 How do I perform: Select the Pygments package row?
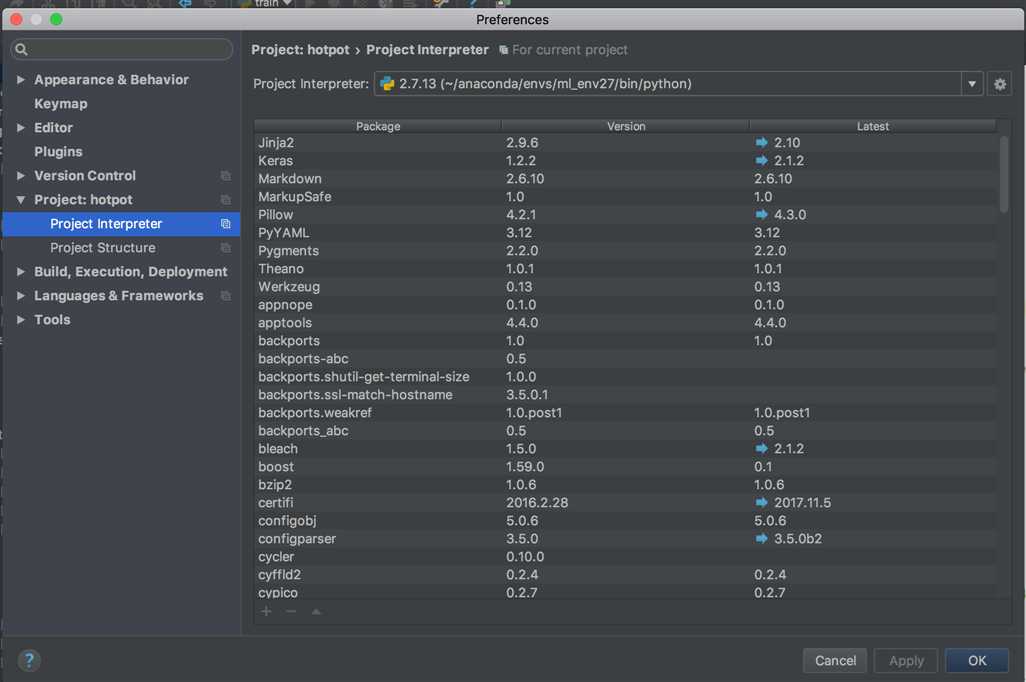click(626, 250)
